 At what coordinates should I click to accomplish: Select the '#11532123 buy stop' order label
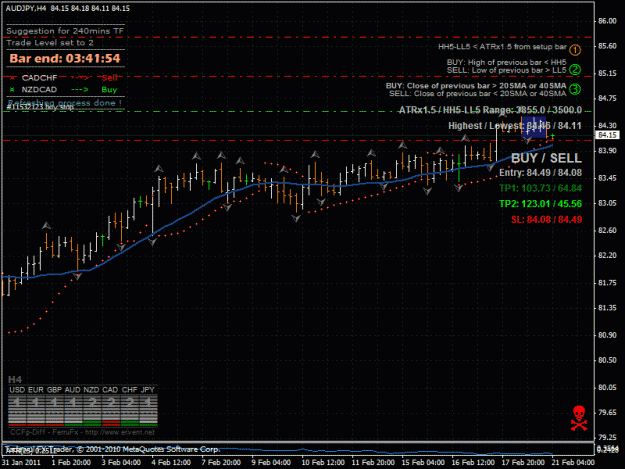(x=40, y=107)
